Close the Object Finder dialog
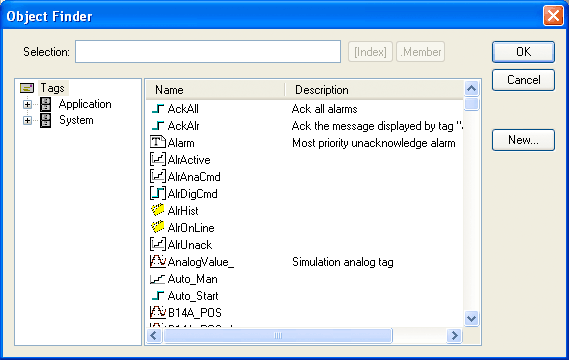Screen dimensions: 569x360 [553, 16]
